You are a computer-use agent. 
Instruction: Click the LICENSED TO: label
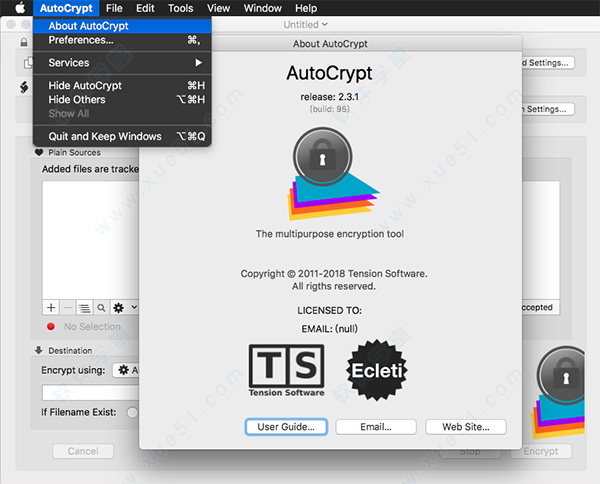[329, 310]
